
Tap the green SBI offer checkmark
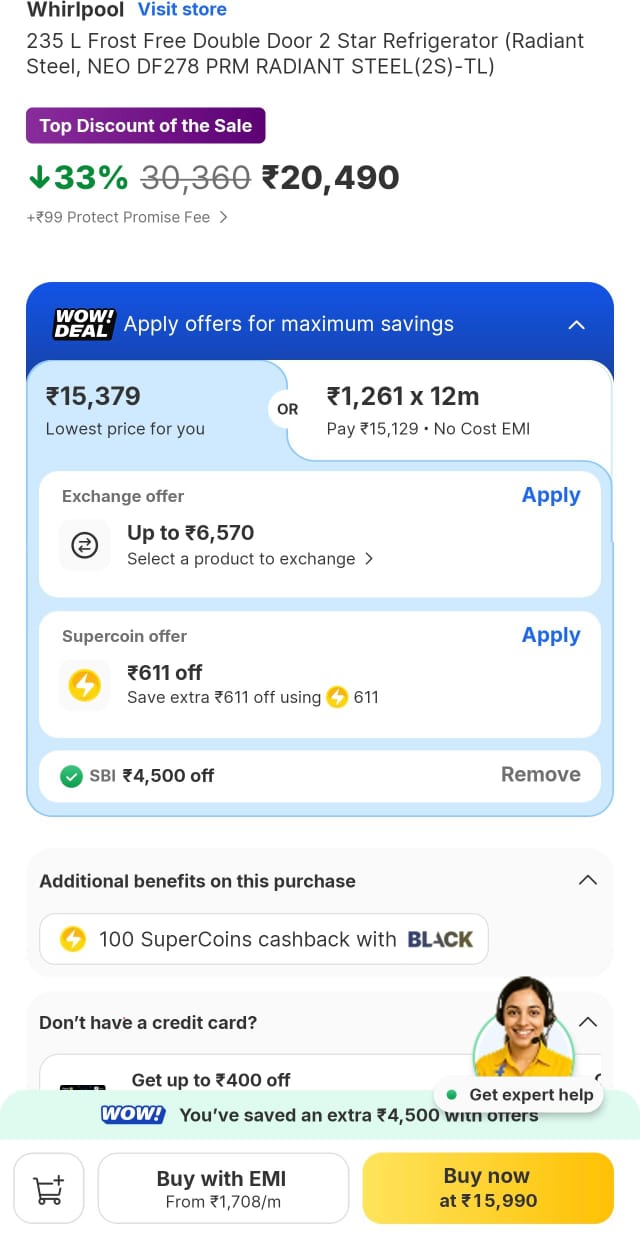(71, 776)
